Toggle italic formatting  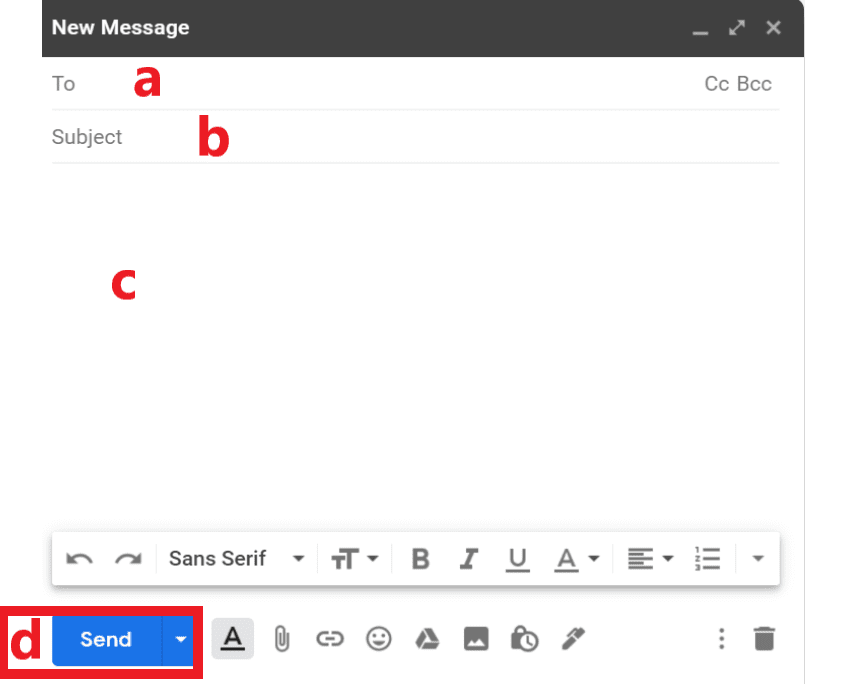[x=468, y=559]
